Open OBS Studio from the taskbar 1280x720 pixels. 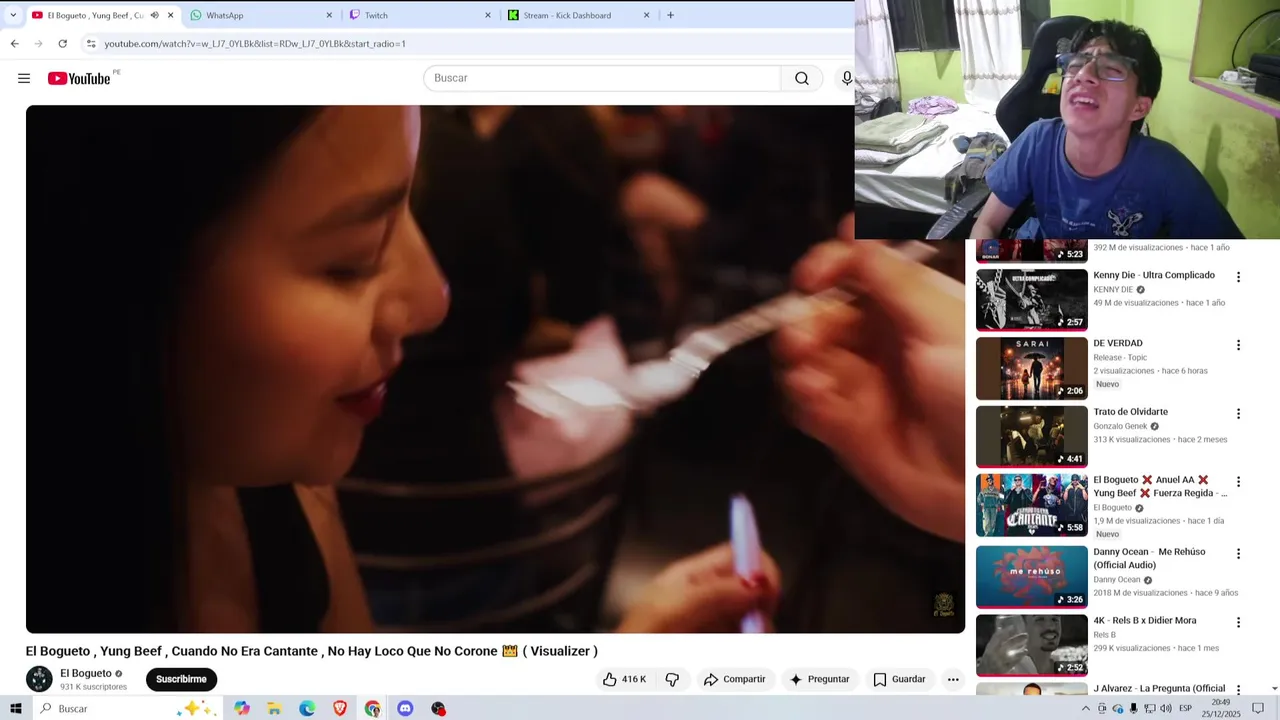pyautogui.click(x=438, y=708)
